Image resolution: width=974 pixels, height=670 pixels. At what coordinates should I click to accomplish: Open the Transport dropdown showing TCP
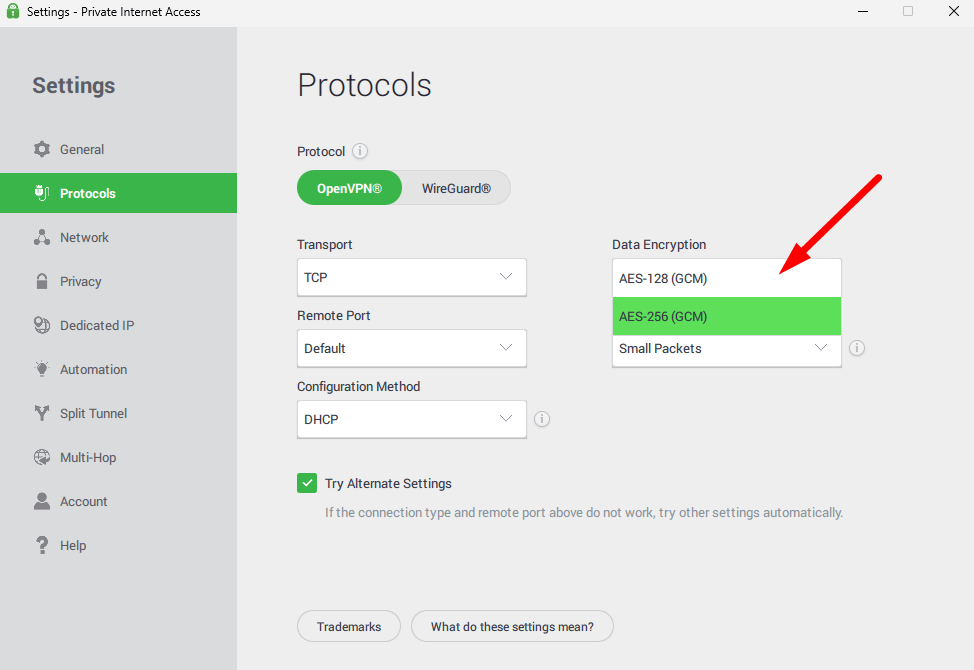411,277
